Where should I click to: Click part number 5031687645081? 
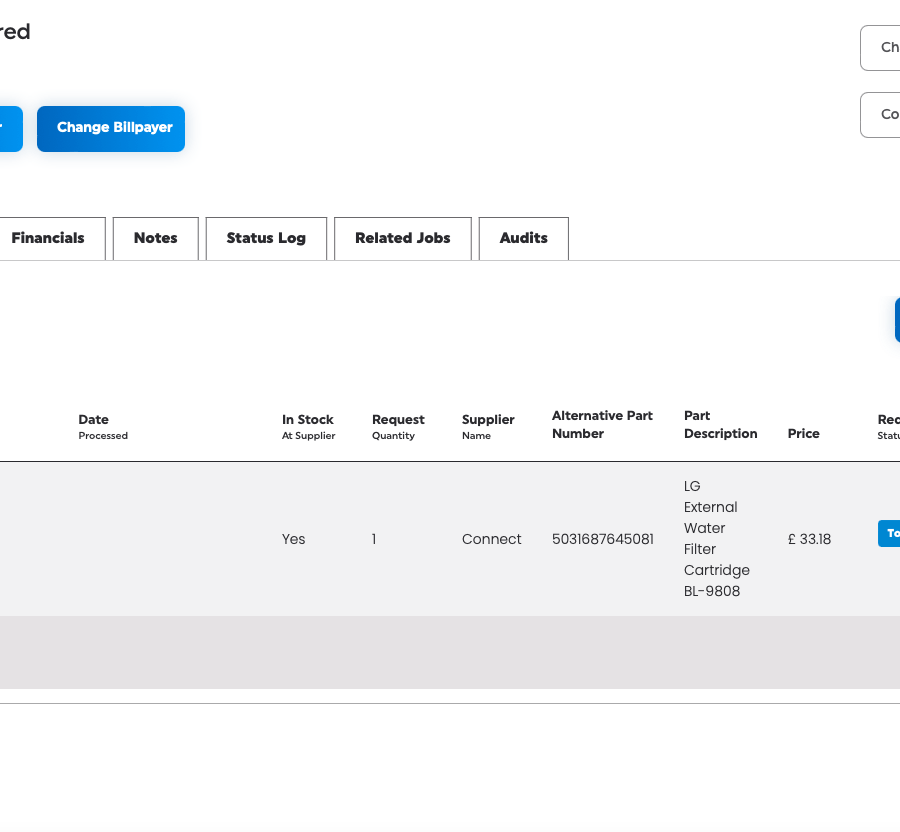coord(602,539)
